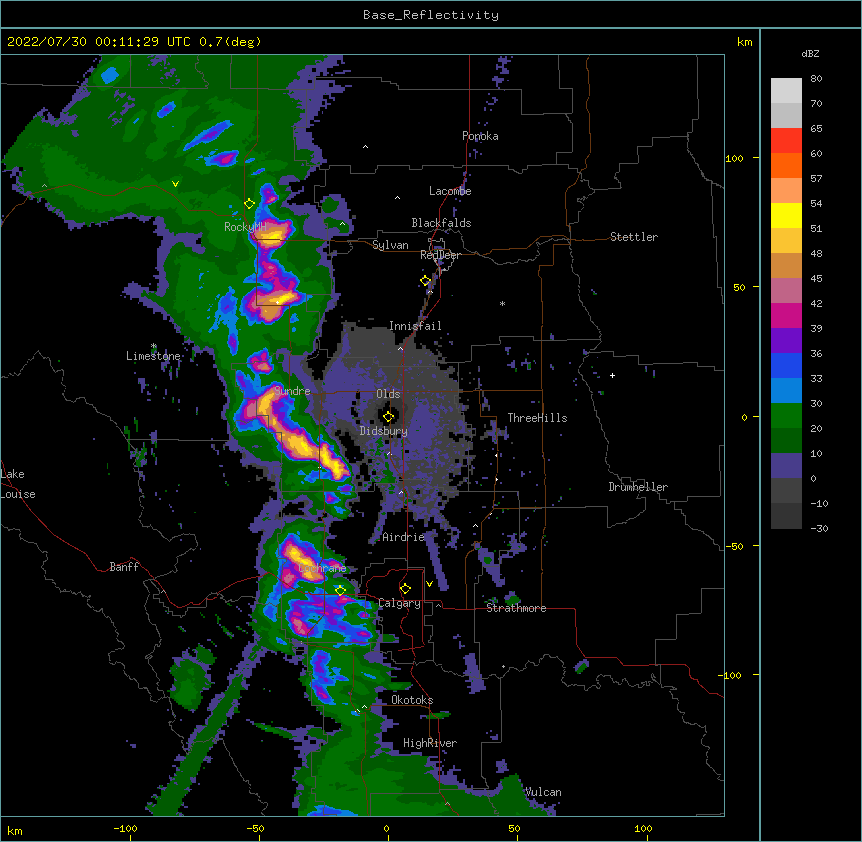The image size is (862, 842).
Task: Click the white plus marker north of Drumheller
Action: (x=612, y=375)
